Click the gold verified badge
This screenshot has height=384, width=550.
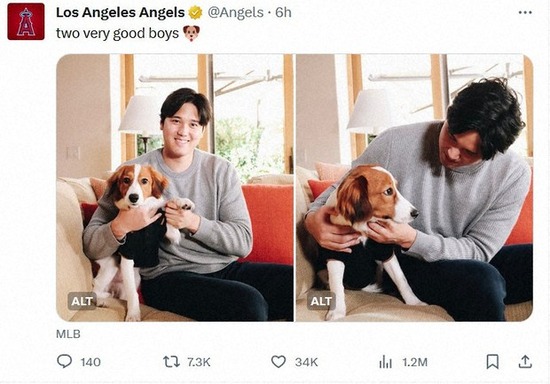pos(195,13)
